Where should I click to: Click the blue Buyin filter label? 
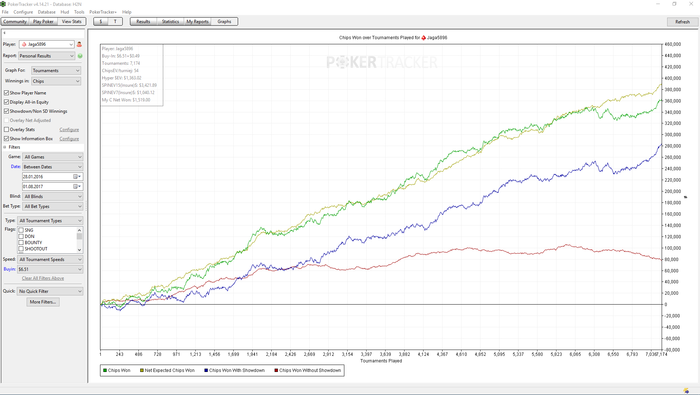(9, 270)
